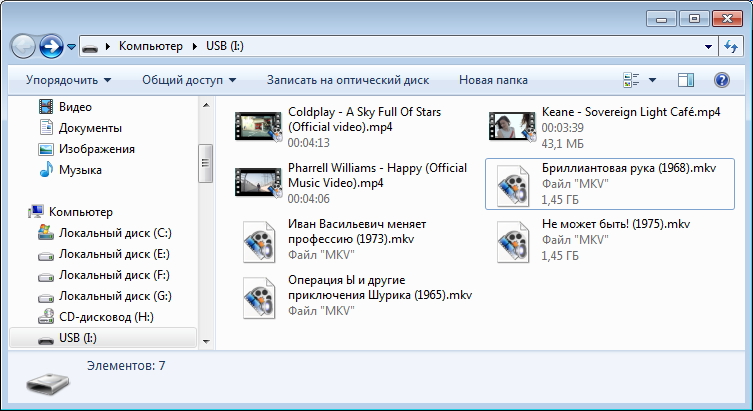Open the Общий доступ dropdown
753x411 pixels.
[189, 80]
